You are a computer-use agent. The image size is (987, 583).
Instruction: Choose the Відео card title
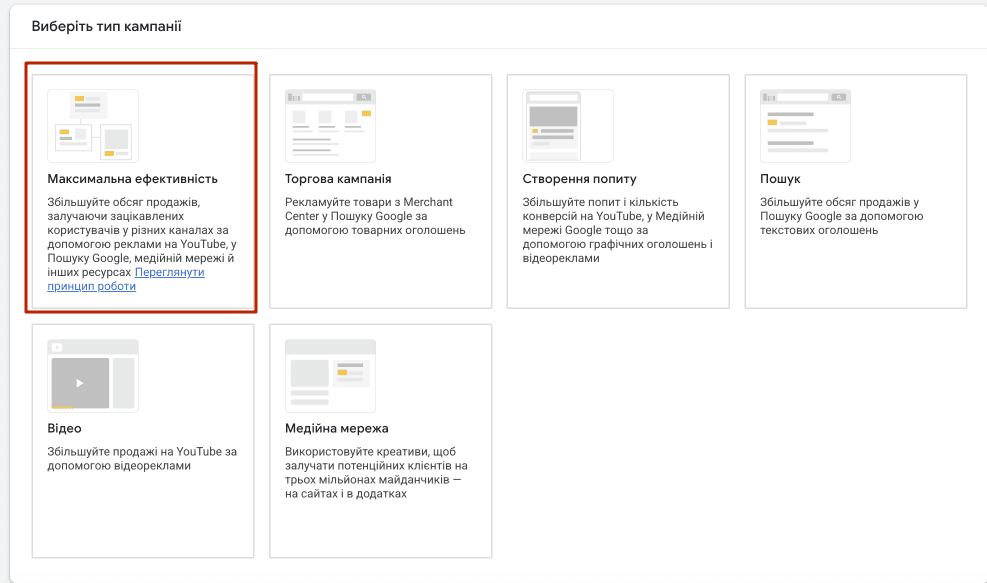pyautogui.click(x=64, y=428)
